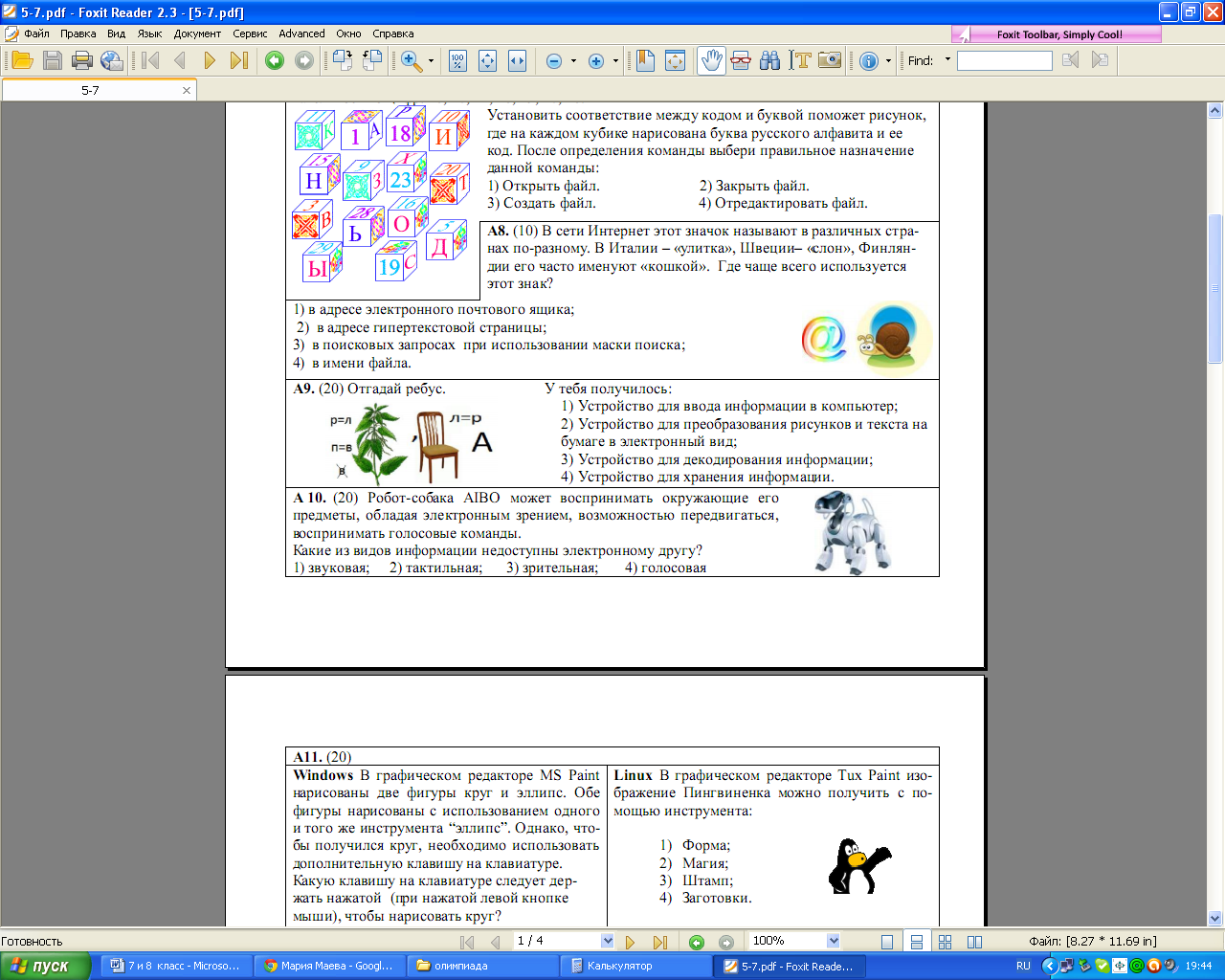The height and width of the screenshot is (980, 1225).
Task: Open the Windows пуск Start button
Action: click(45, 966)
